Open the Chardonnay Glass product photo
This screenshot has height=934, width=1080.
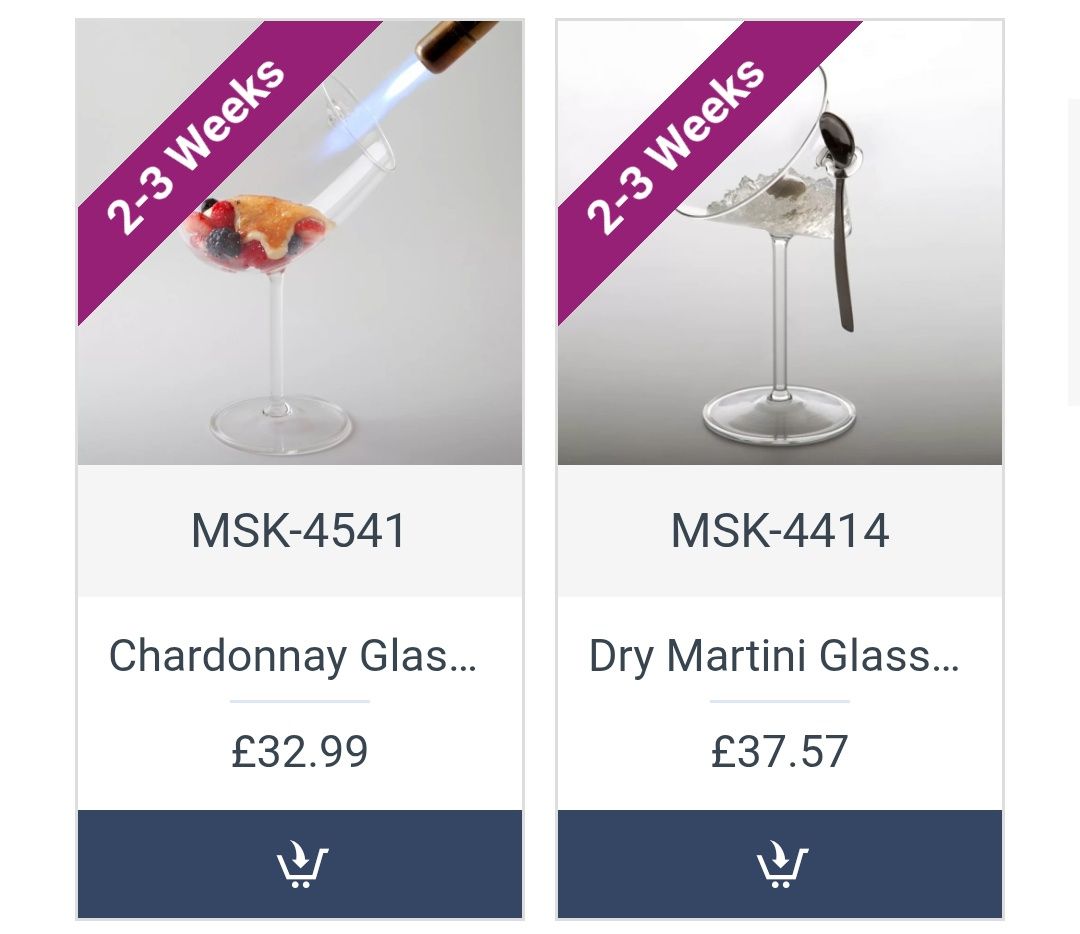tap(300, 242)
